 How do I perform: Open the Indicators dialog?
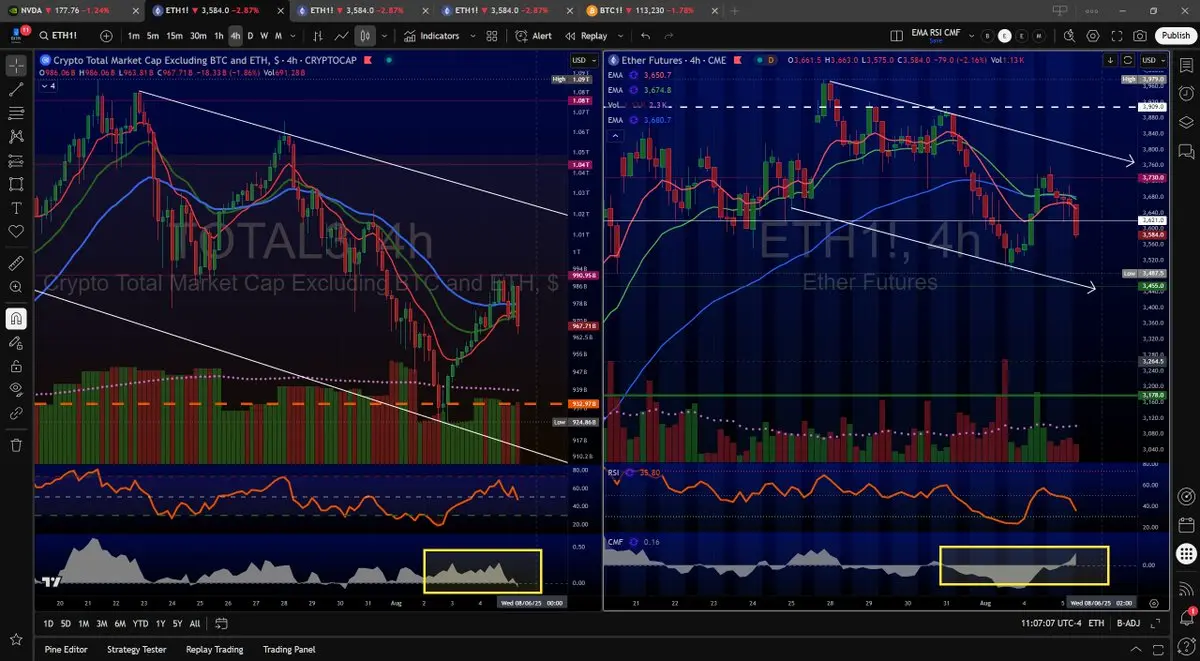tap(432, 36)
